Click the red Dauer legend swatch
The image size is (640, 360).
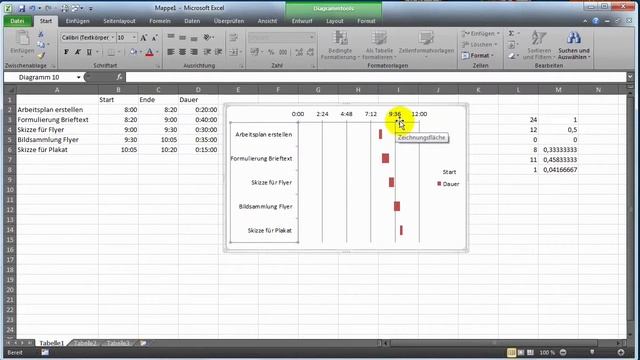pos(439,184)
